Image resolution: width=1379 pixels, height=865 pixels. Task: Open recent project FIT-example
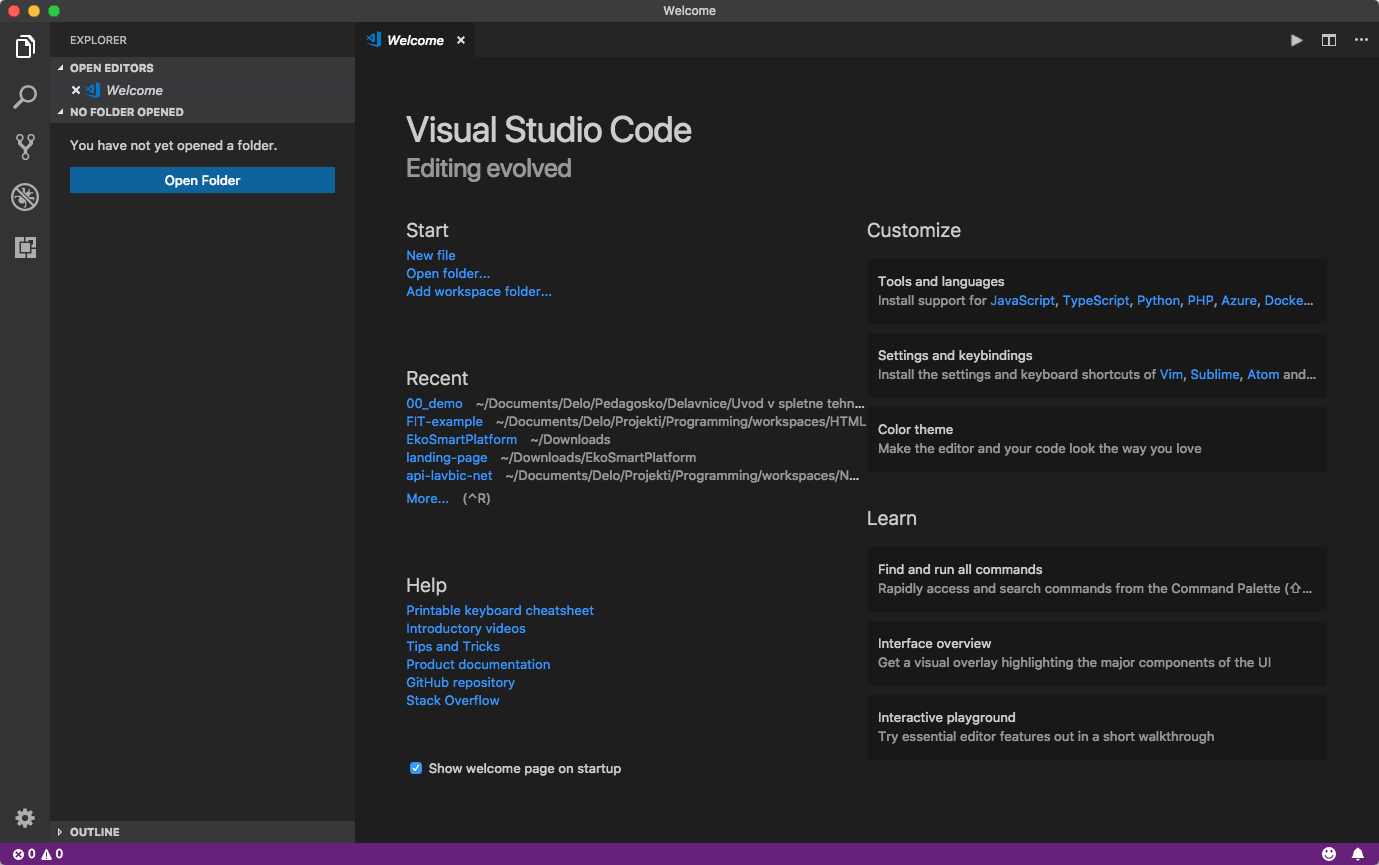tap(444, 421)
